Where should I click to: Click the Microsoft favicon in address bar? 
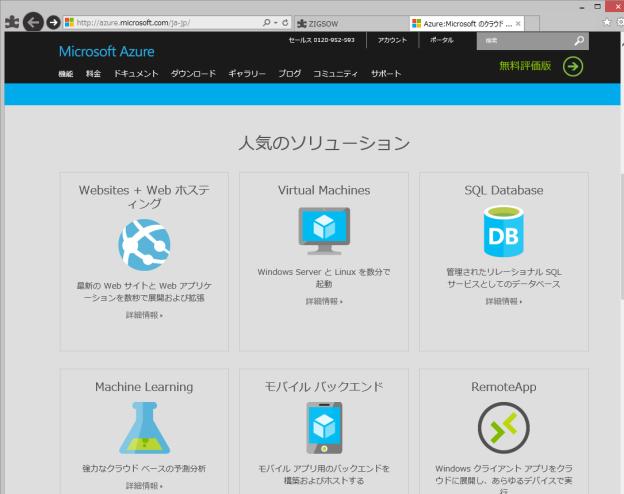click(69, 23)
